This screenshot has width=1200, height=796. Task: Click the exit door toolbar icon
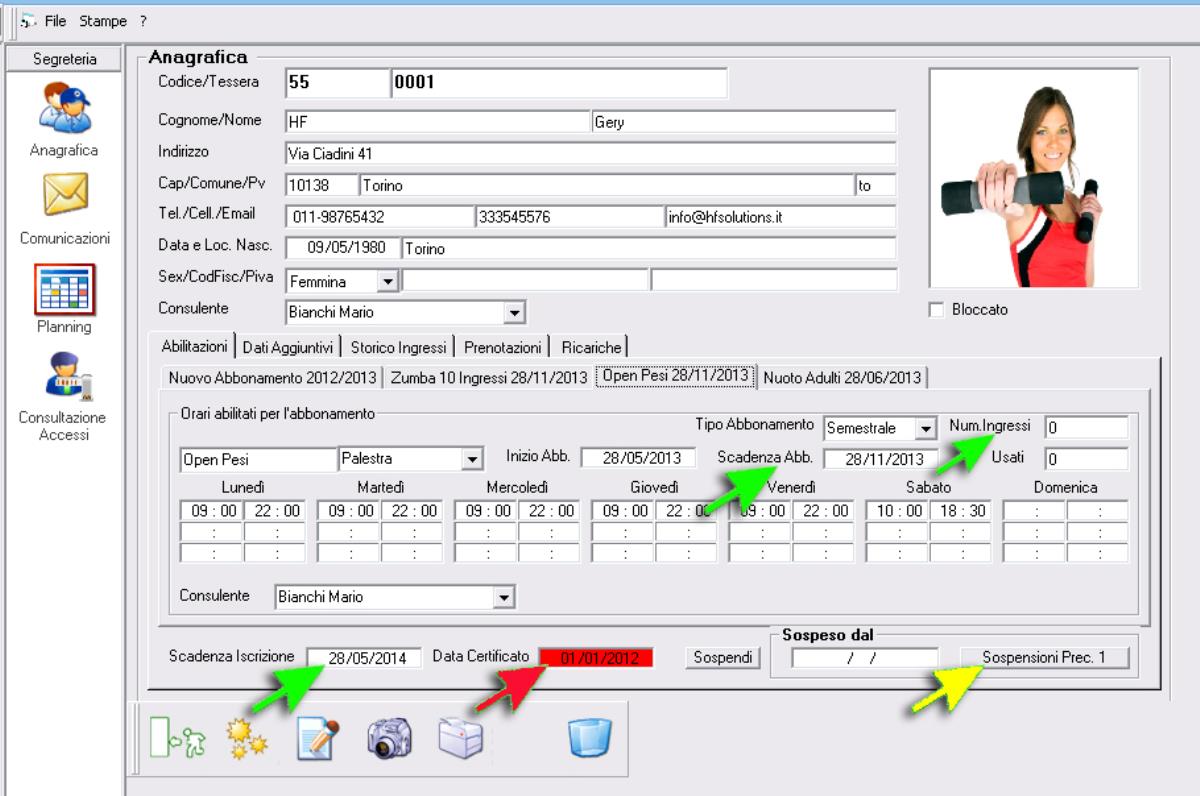pyautogui.click(x=171, y=738)
